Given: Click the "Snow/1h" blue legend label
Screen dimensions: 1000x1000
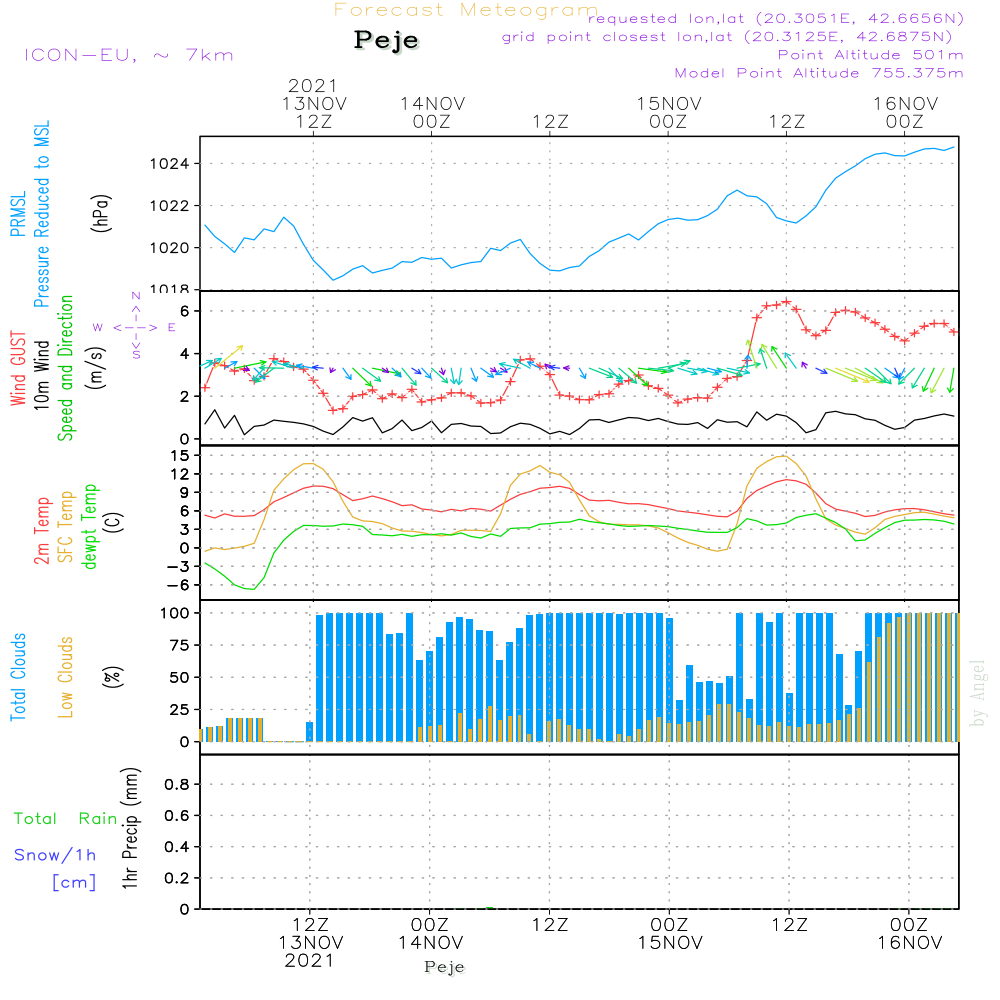Looking at the screenshot, I should (x=55, y=855).
